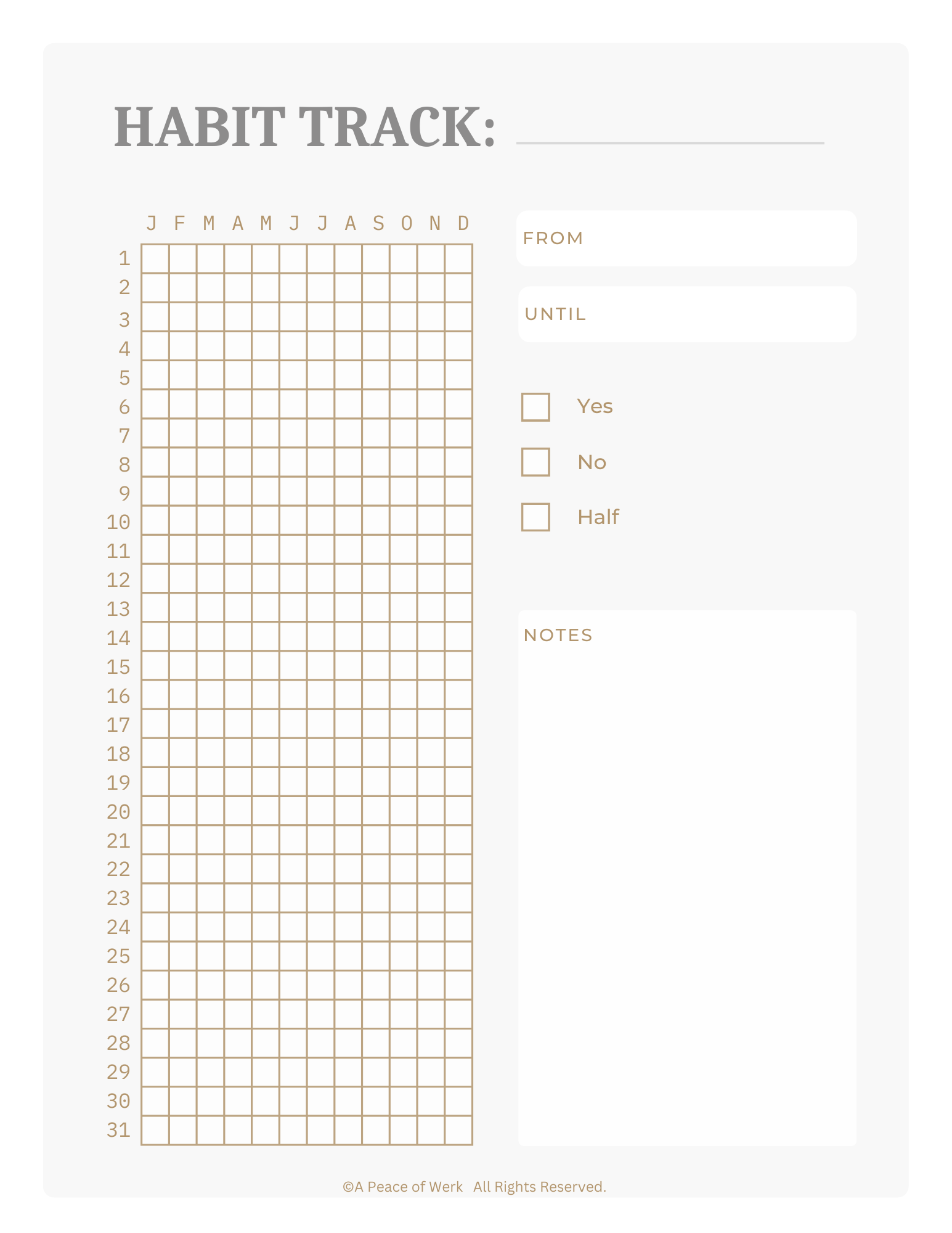This screenshot has width=952, height=1233.
Task: Select the day 15 row label
Action: tap(118, 667)
